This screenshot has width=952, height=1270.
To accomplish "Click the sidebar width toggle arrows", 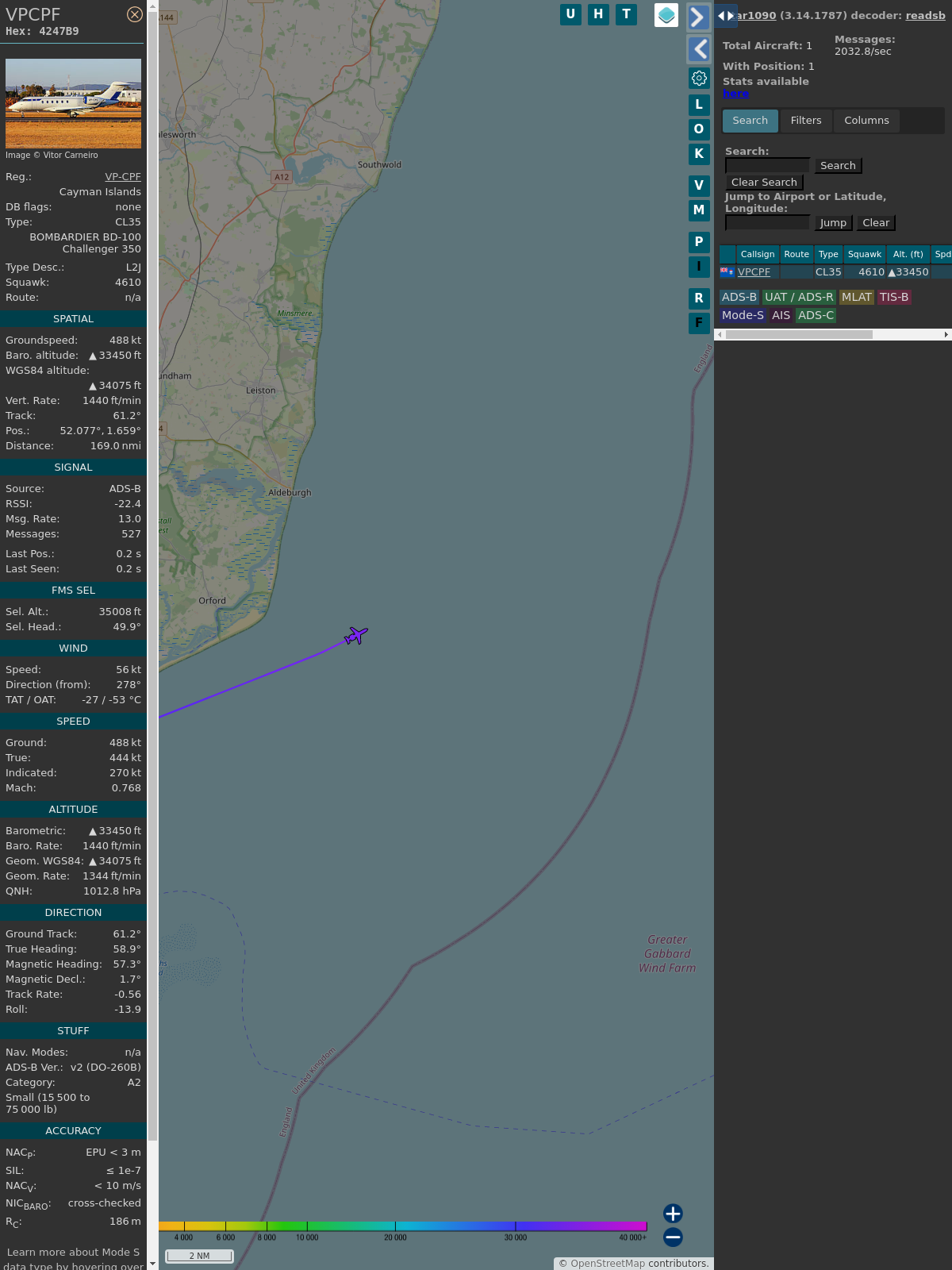I will pos(726,16).
